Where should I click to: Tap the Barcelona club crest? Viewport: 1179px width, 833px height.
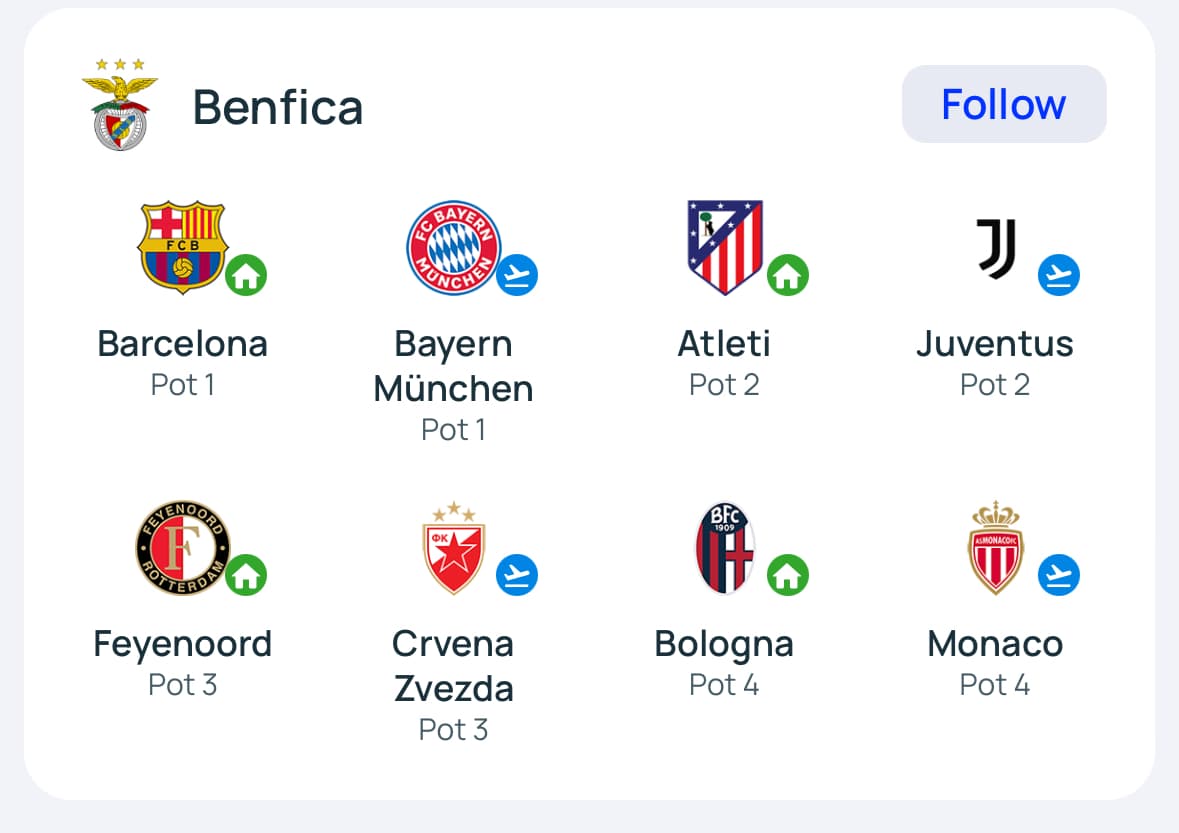pos(183,246)
